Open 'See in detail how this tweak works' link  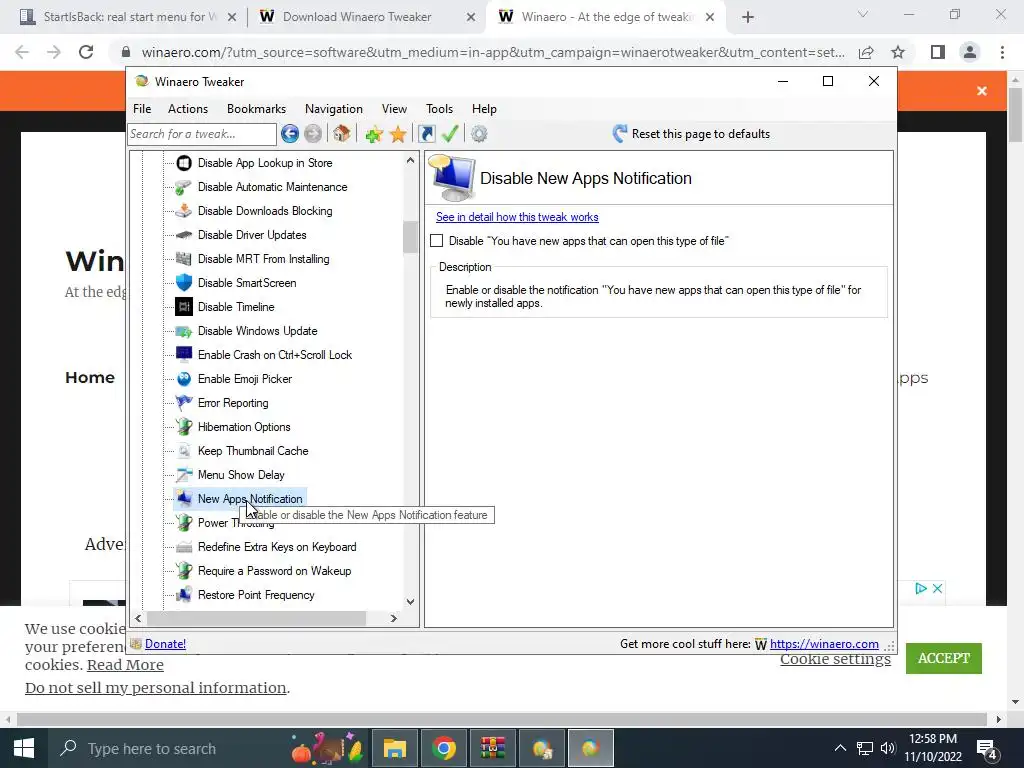(517, 217)
